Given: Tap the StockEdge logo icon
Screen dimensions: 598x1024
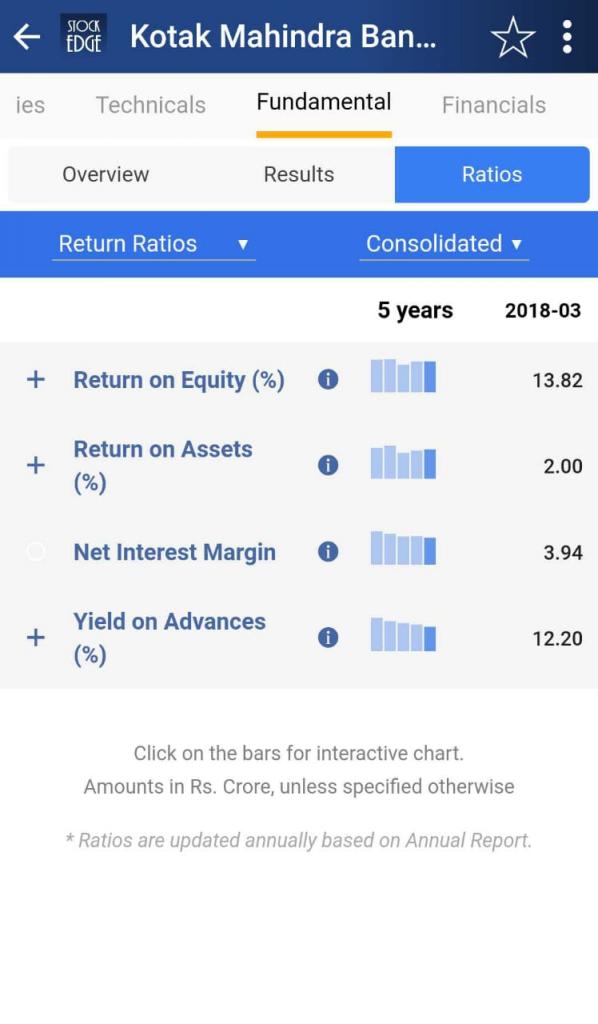Looking at the screenshot, I should point(84,36).
